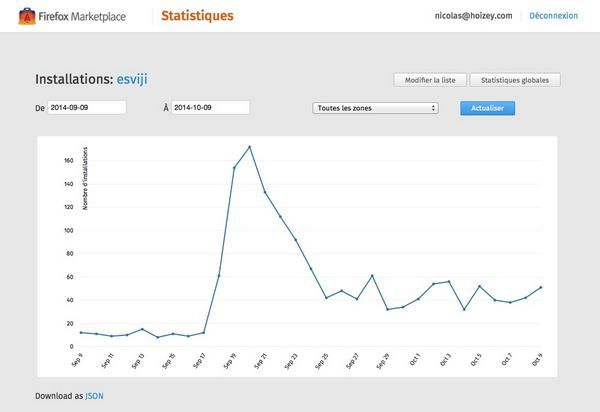This screenshot has width=600, height=412.
Task: Click the nicolas@hoizey.com account email
Action: coord(473,16)
